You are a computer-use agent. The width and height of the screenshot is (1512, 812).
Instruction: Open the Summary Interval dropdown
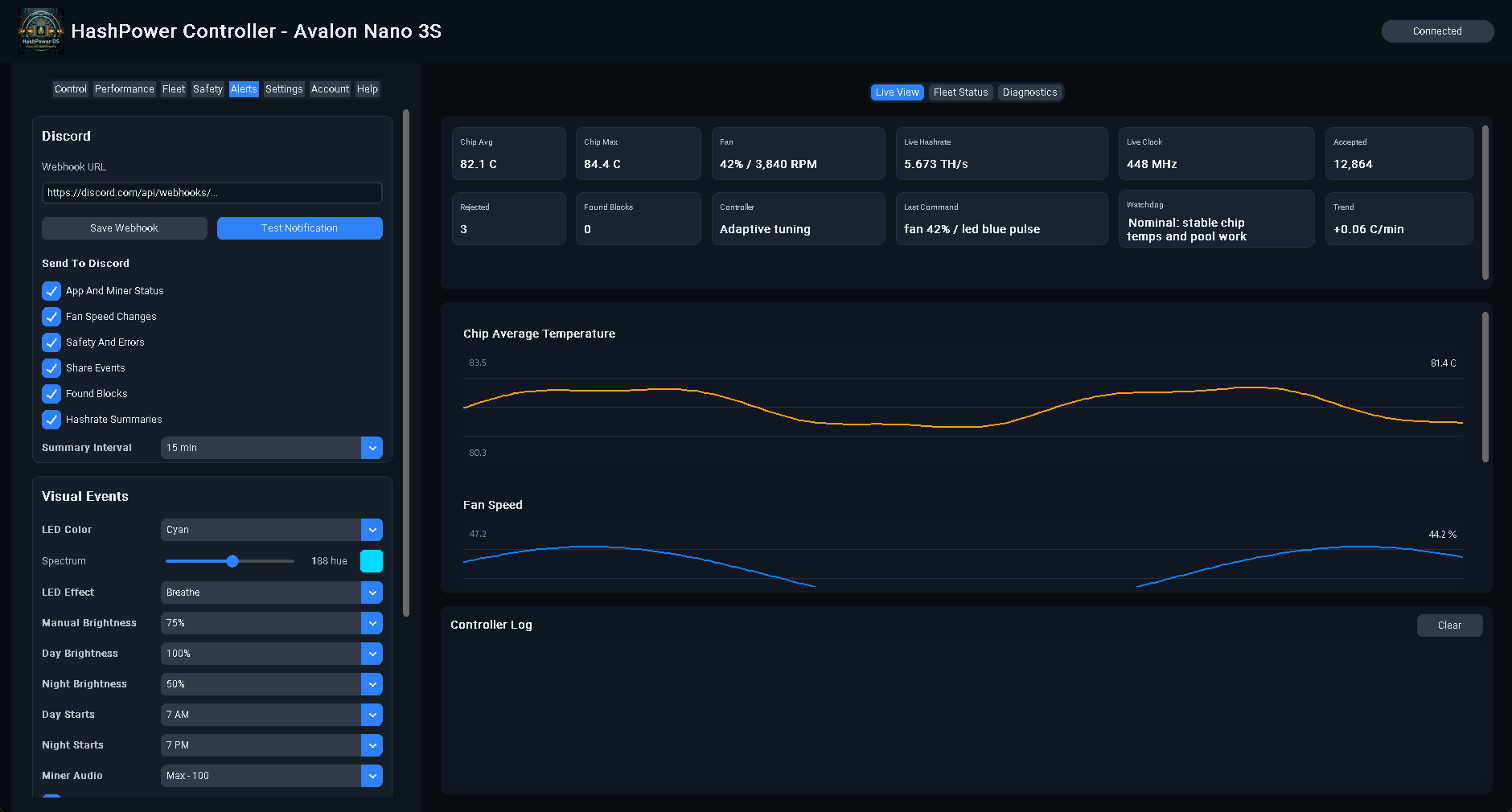click(272, 448)
